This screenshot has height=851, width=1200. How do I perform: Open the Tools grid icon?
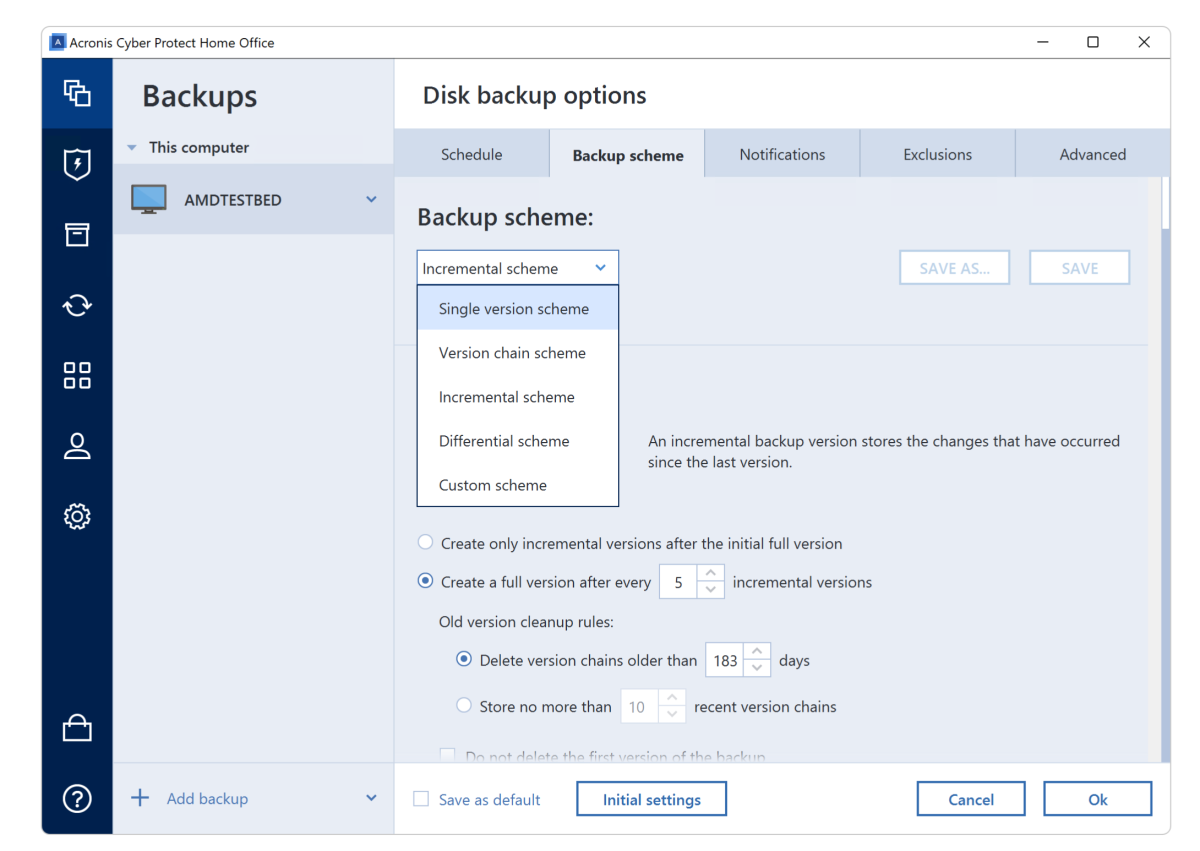point(77,375)
